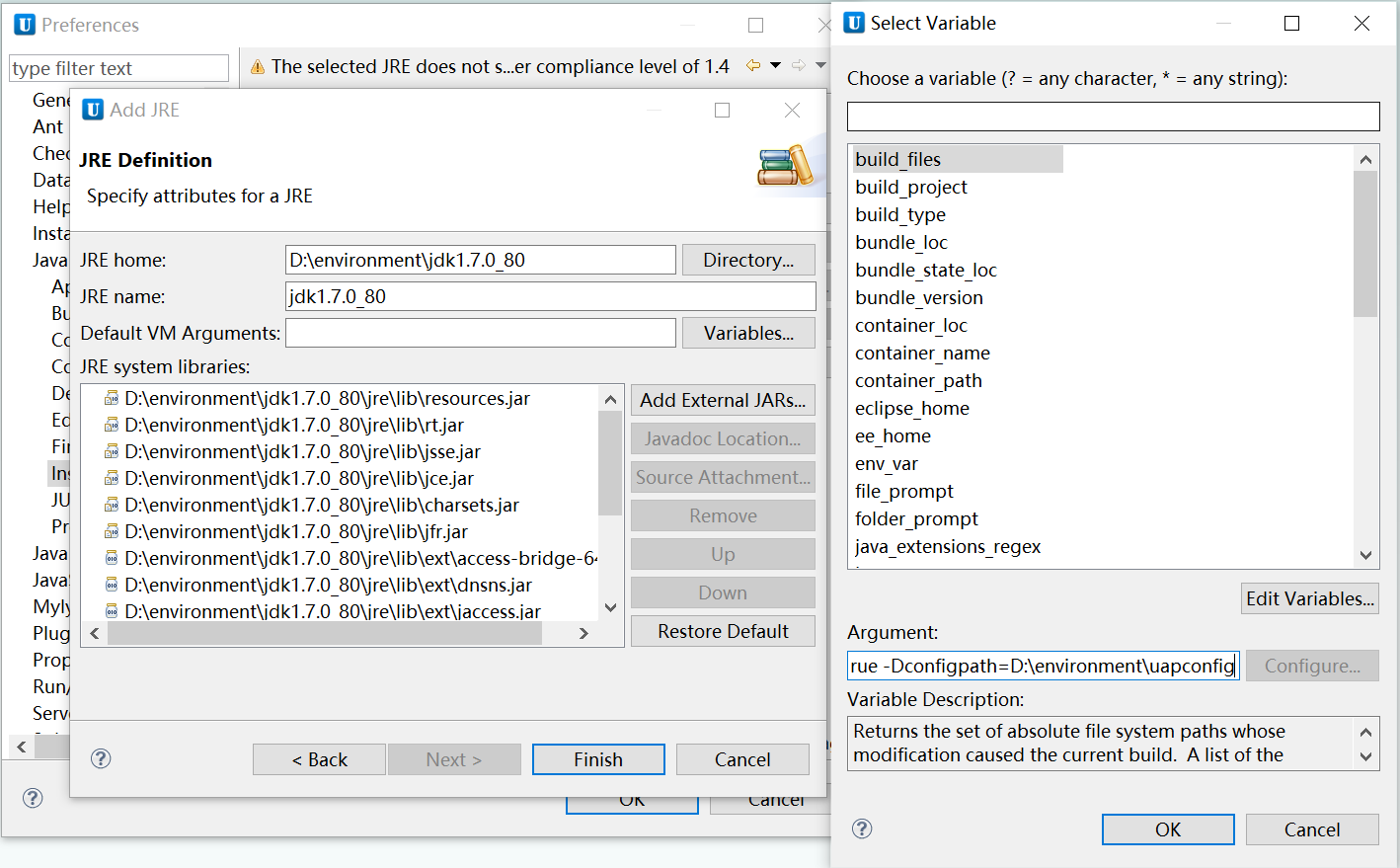
Task: Click the Add External JARs button
Action: [x=723, y=400]
